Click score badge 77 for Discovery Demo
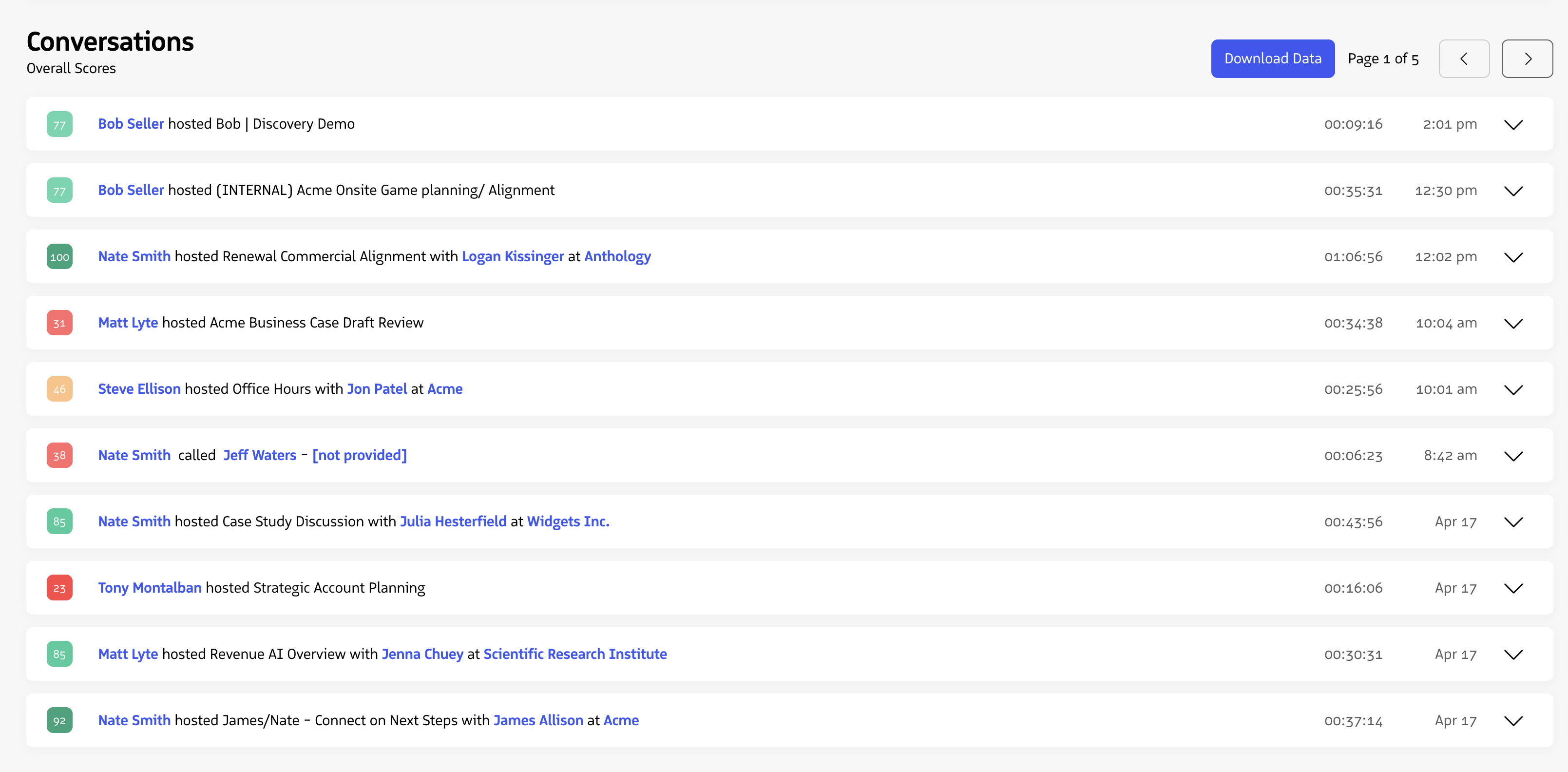Screen dimensions: 1568x772 coord(59,124)
